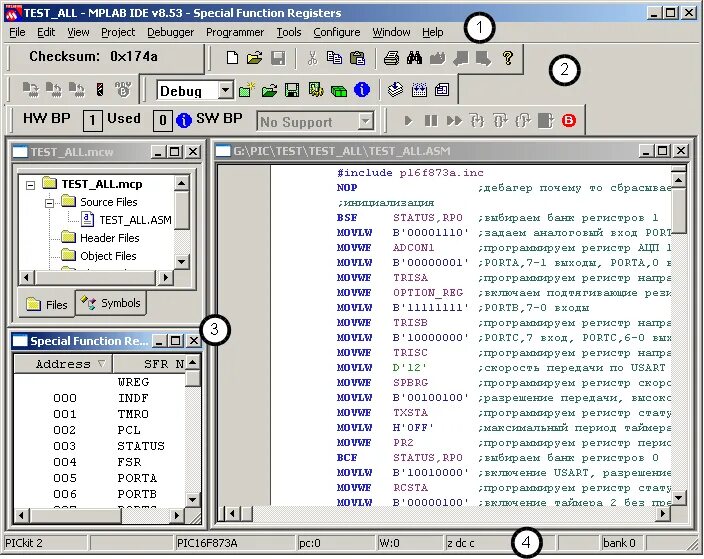Click the Print icon
This screenshot has width=704, height=559.
click(x=392, y=58)
